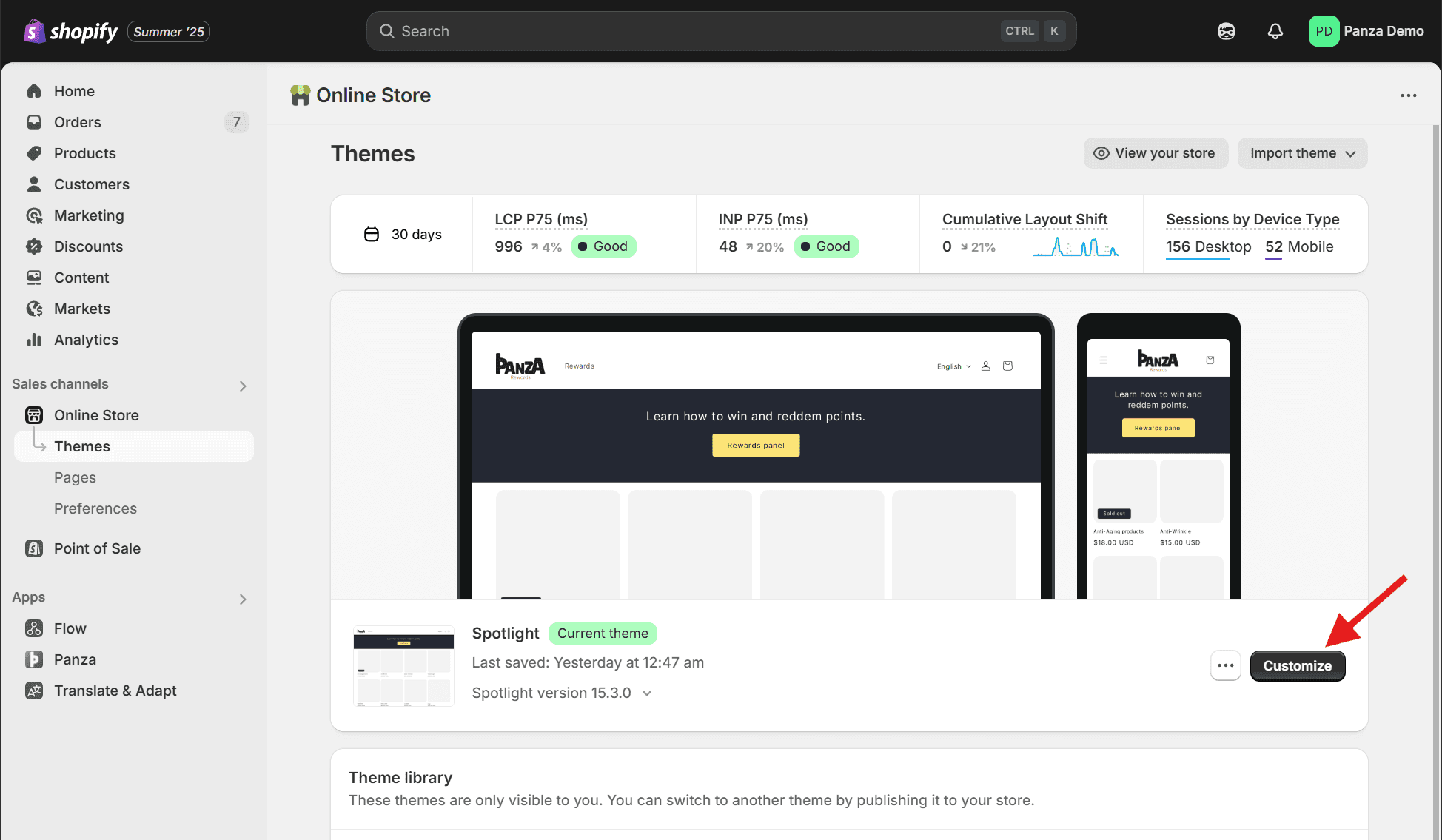The width and height of the screenshot is (1442, 840).
Task: Click the Flow app icon
Action: tap(34, 628)
